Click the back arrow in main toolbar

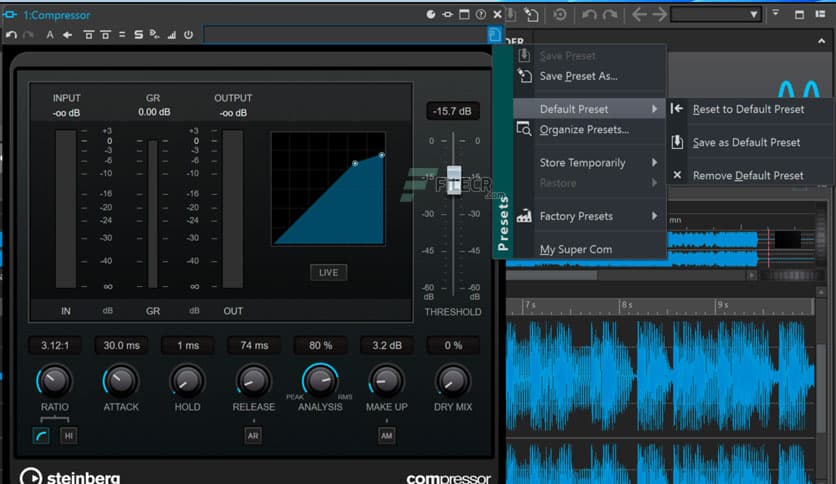[x=639, y=14]
